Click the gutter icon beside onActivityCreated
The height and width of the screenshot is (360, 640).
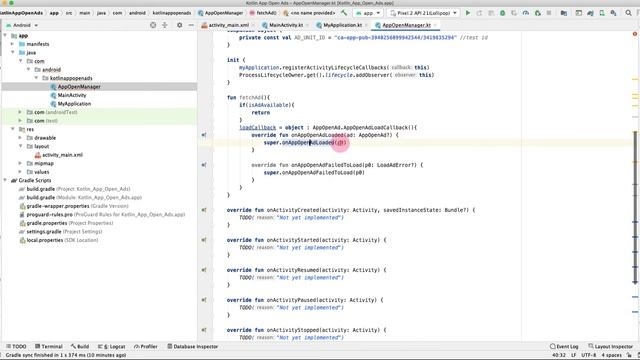[204, 210]
